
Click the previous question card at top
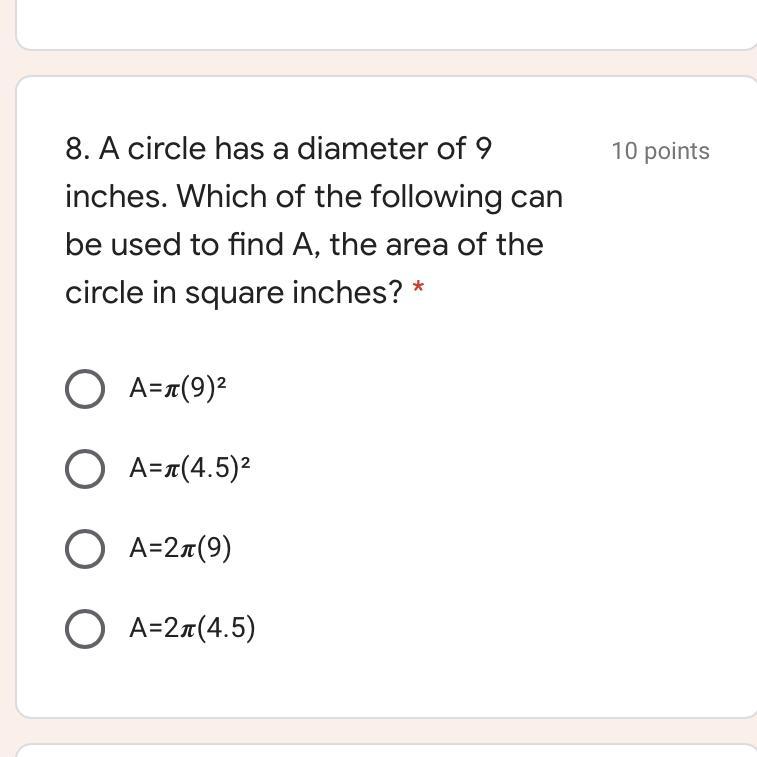[x=386, y=24]
